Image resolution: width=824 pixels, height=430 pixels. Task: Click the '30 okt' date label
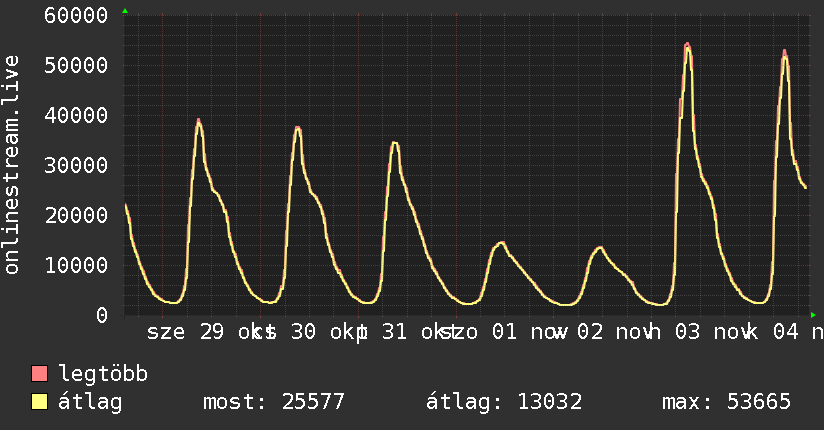[329, 332]
